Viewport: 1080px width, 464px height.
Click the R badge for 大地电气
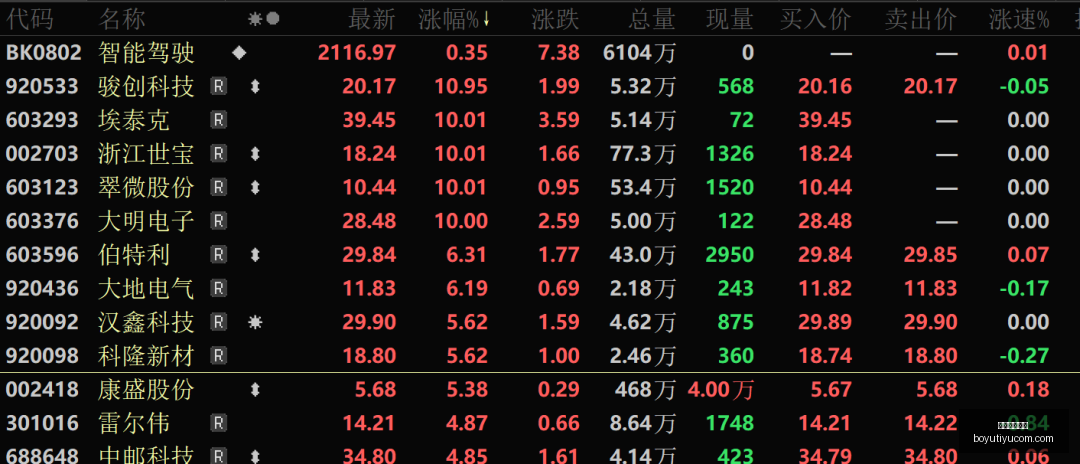click(218, 288)
